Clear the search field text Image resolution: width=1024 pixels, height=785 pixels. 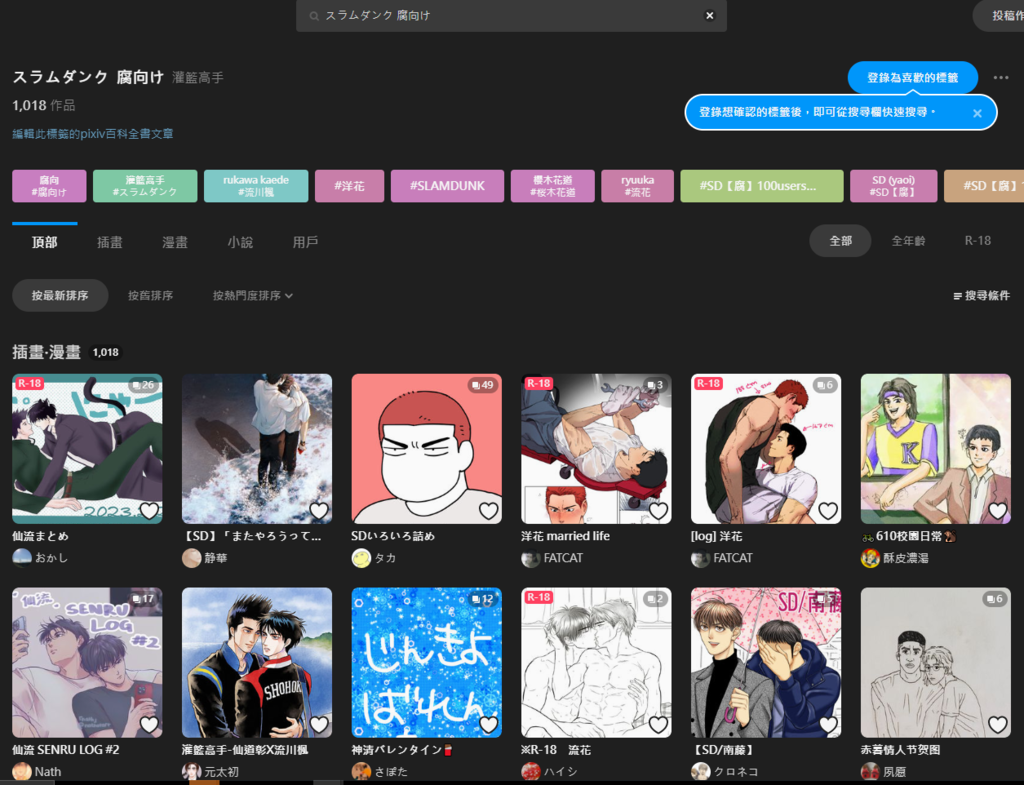coord(709,16)
